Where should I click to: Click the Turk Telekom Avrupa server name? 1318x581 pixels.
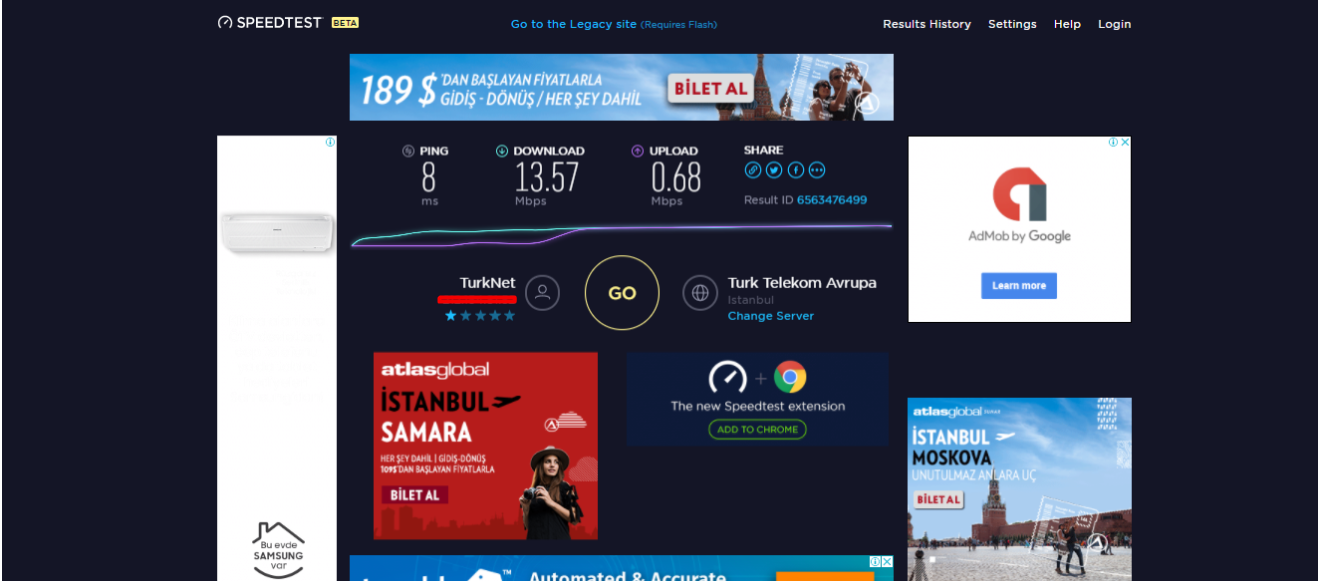point(802,283)
